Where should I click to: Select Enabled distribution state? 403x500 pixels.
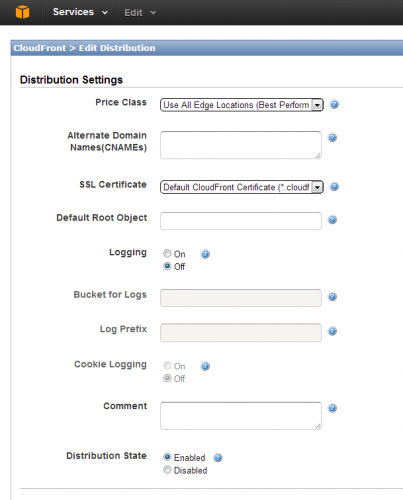(x=167, y=457)
